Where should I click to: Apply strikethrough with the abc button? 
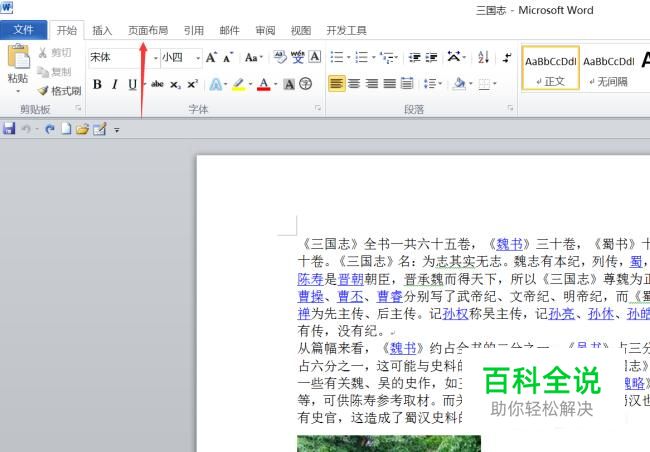pos(157,84)
